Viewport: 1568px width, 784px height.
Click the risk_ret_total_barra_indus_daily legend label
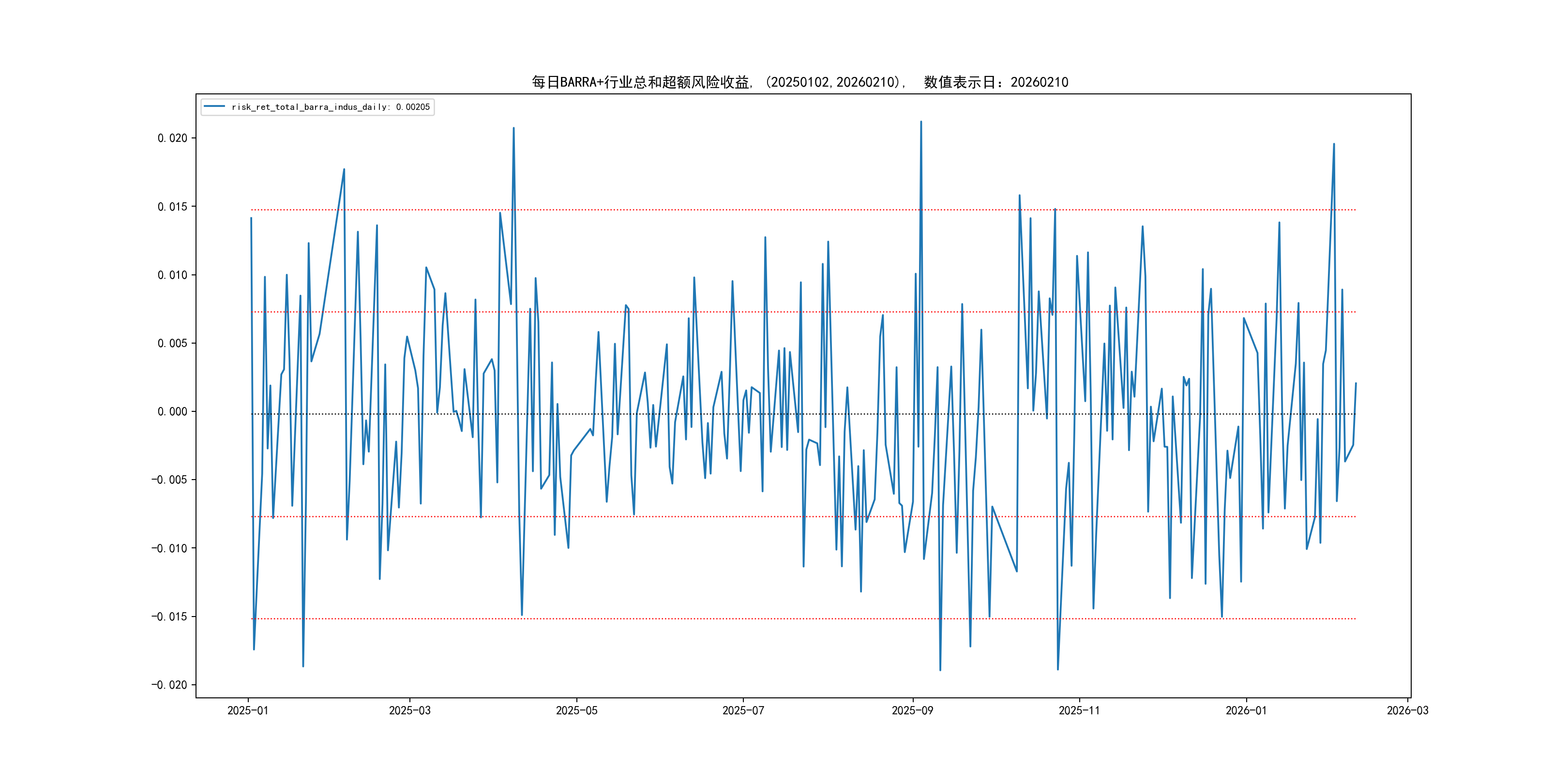pos(331,107)
